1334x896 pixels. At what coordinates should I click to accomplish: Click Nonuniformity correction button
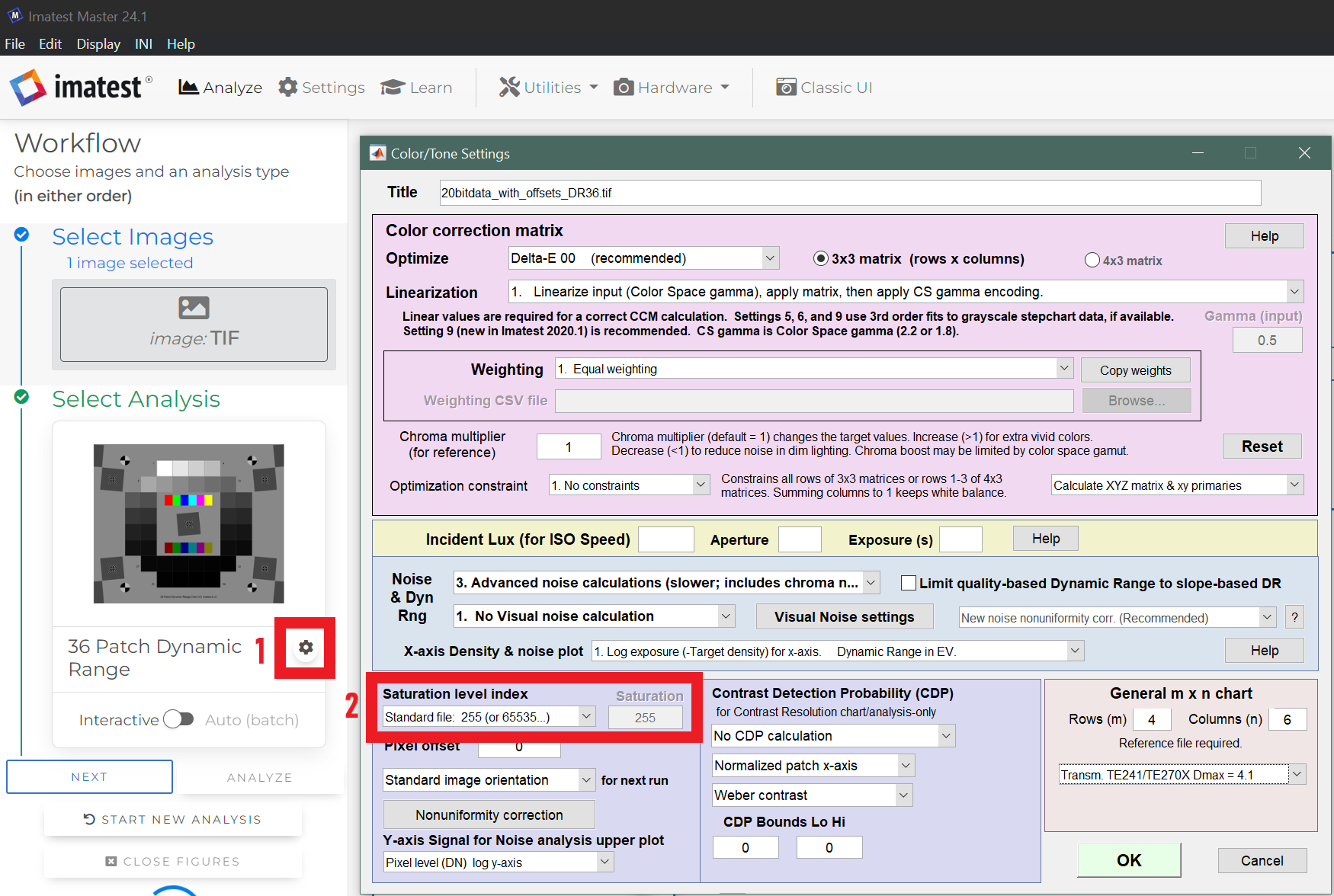coord(489,815)
